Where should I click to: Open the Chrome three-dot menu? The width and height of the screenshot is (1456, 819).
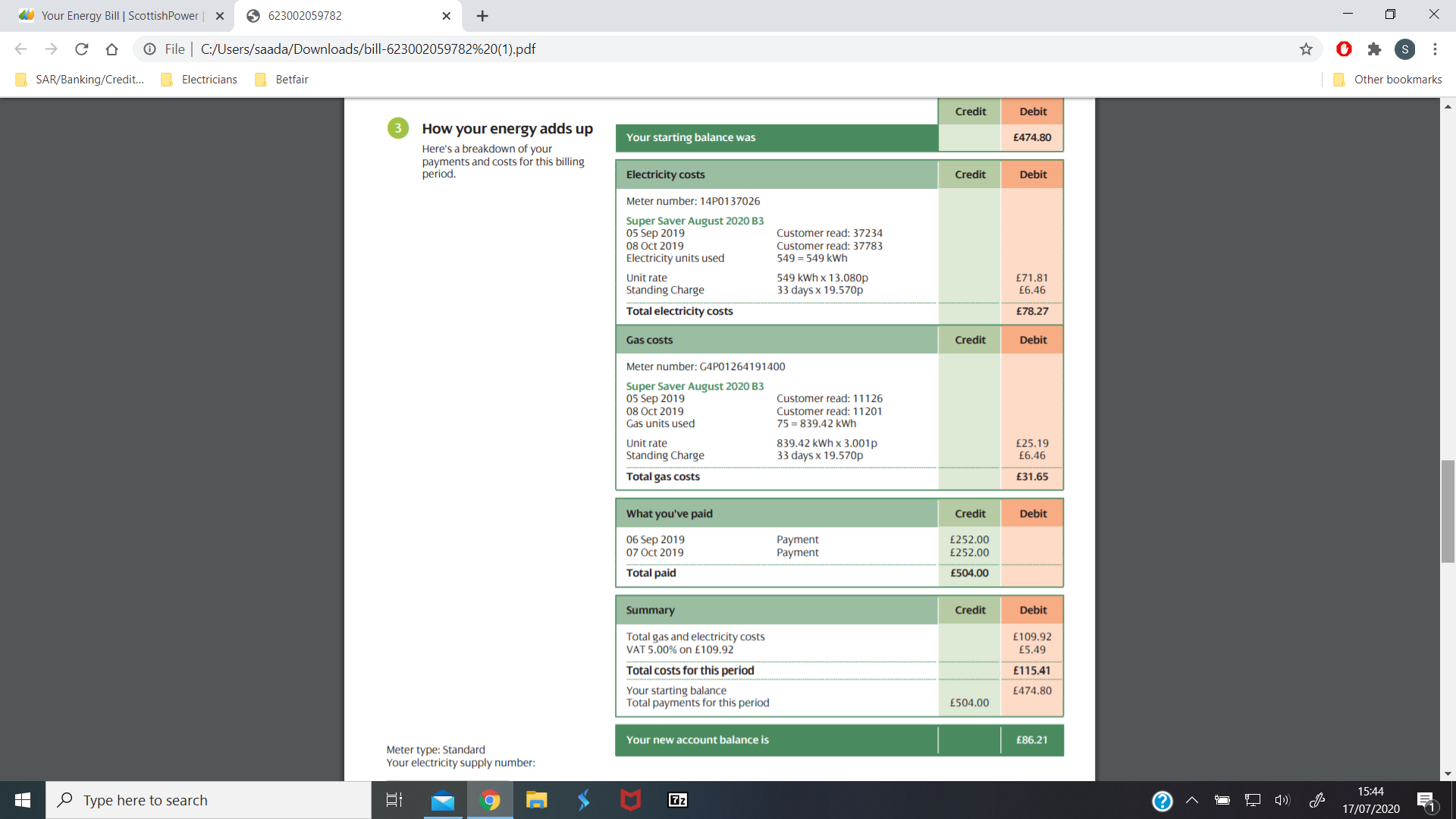coord(1435,49)
